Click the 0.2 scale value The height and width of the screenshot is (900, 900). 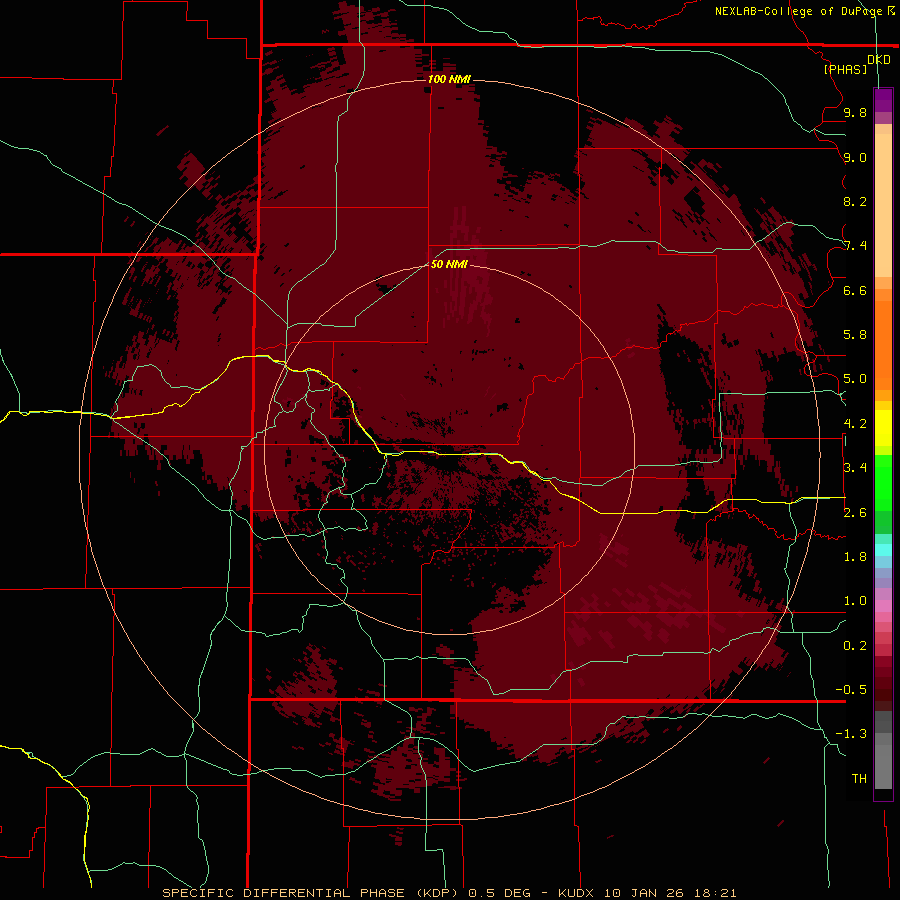[x=855, y=646]
